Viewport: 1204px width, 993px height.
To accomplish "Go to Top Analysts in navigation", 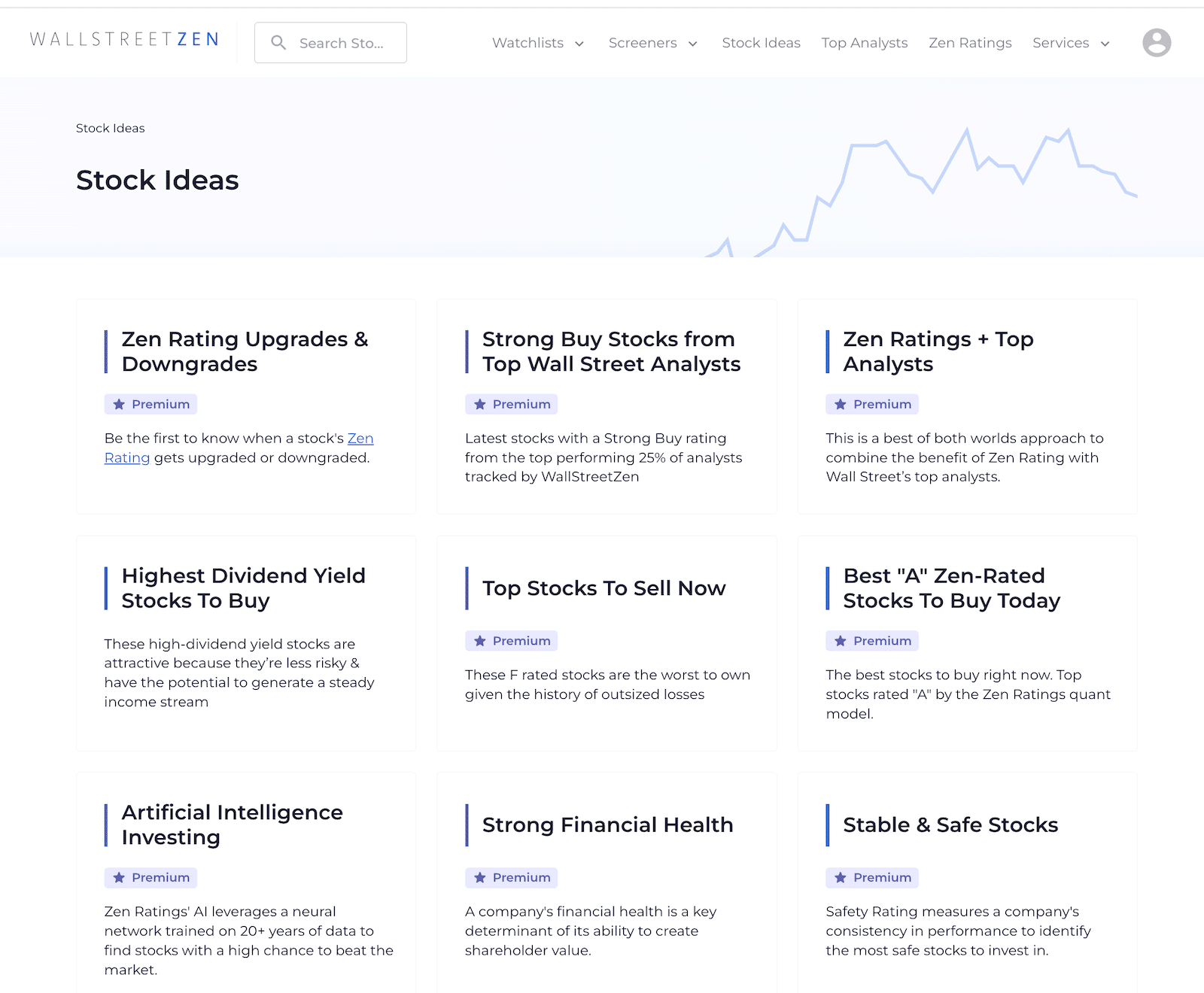I will [864, 43].
